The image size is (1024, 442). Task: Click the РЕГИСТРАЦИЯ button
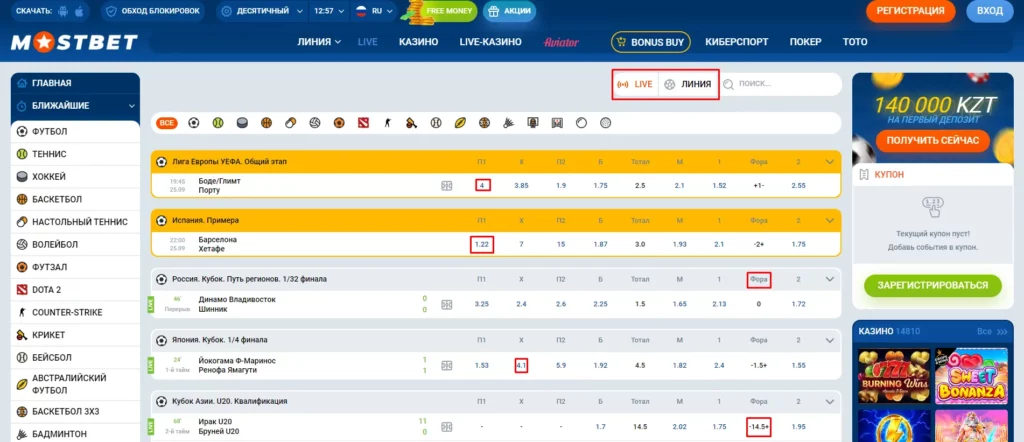click(x=910, y=11)
